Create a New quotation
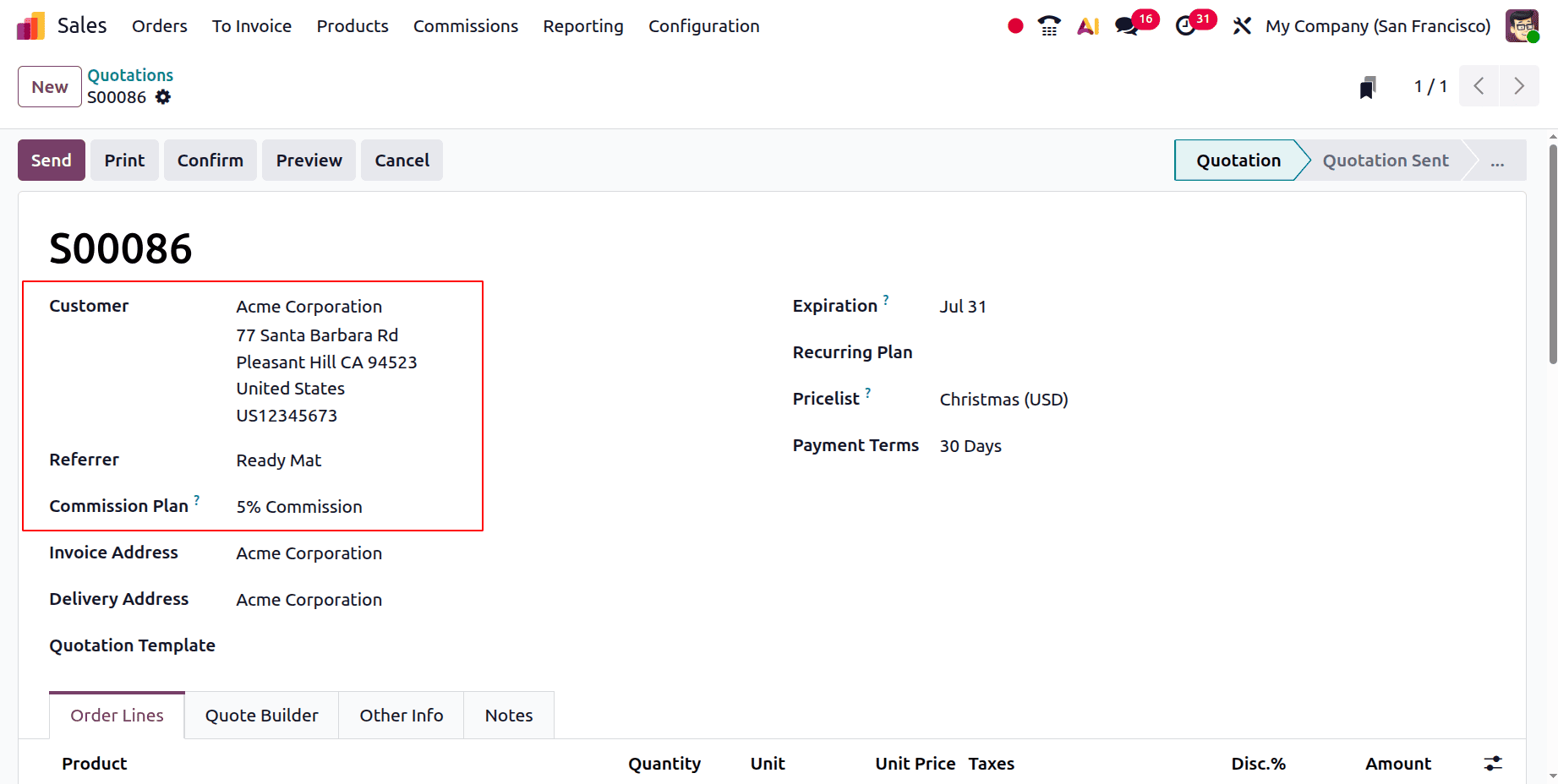The width and height of the screenshot is (1558, 784). pos(50,87)
